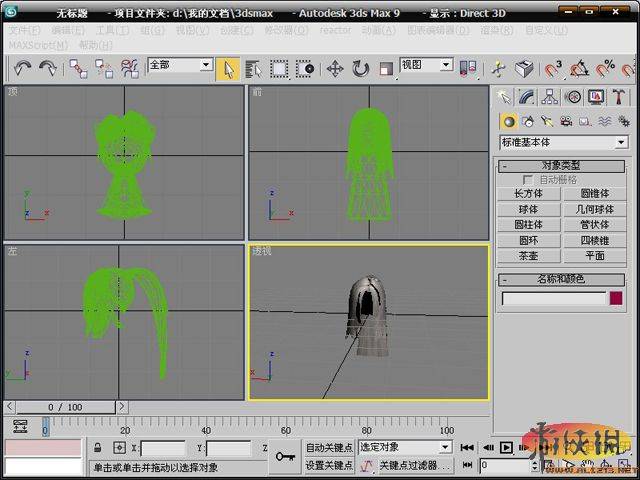Collapse the 对象类型 rollout
The width and height of the screenshot is (640, 480).
point(561,166)
